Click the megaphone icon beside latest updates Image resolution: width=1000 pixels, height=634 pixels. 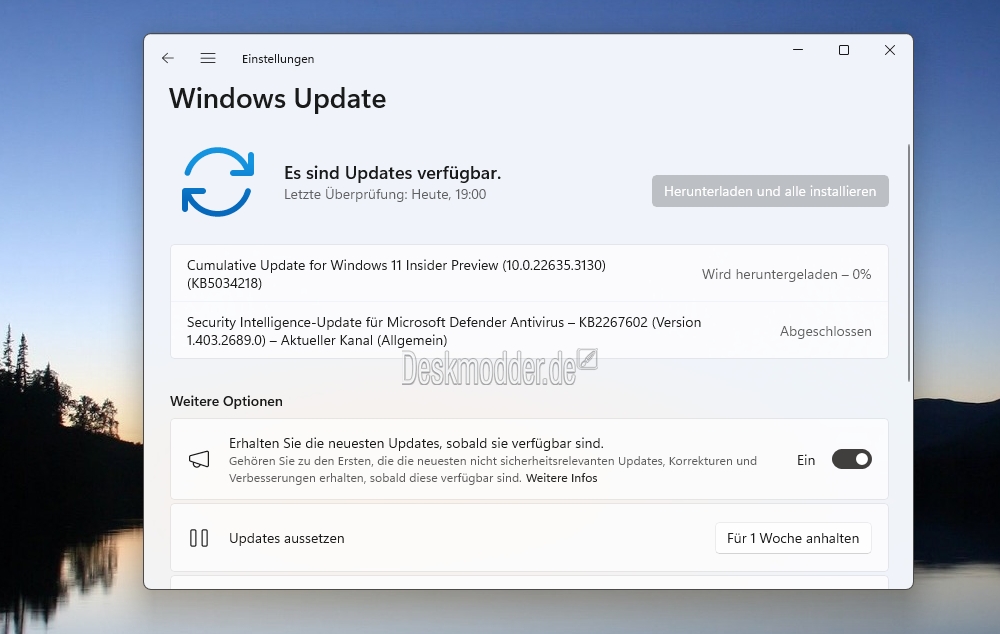pos(199,459)
